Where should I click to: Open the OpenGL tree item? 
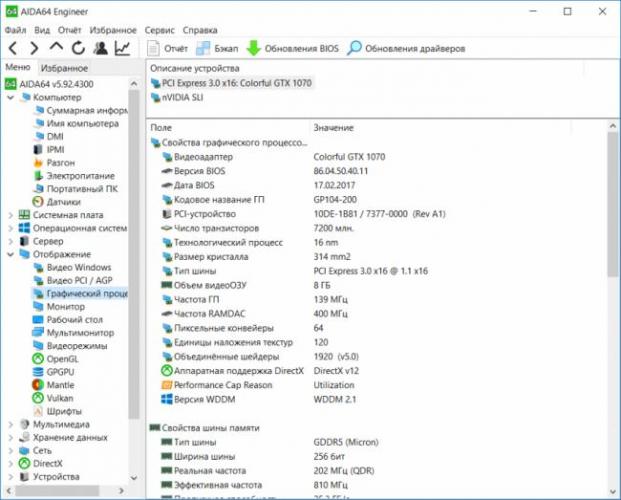coord(55,359)
